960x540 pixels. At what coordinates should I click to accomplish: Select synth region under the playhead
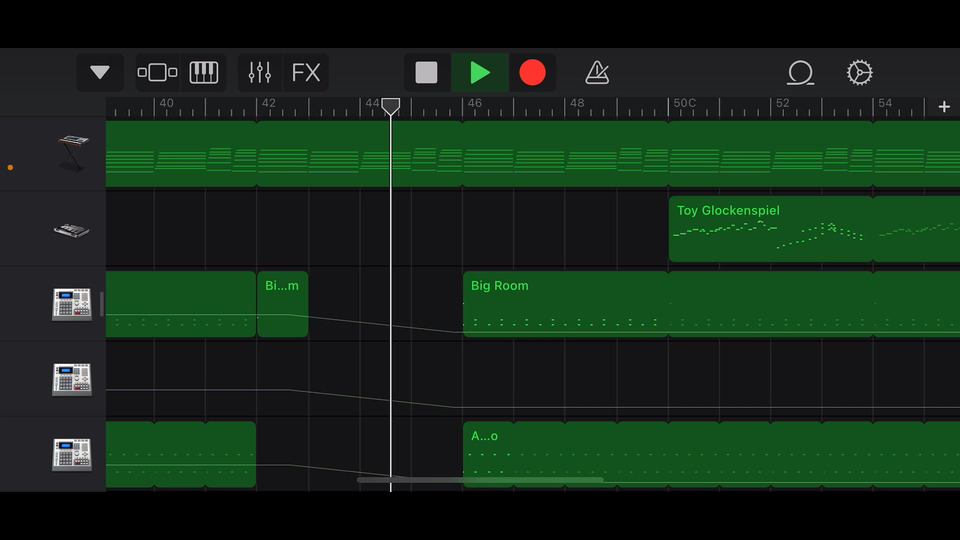tap(360, 154)
